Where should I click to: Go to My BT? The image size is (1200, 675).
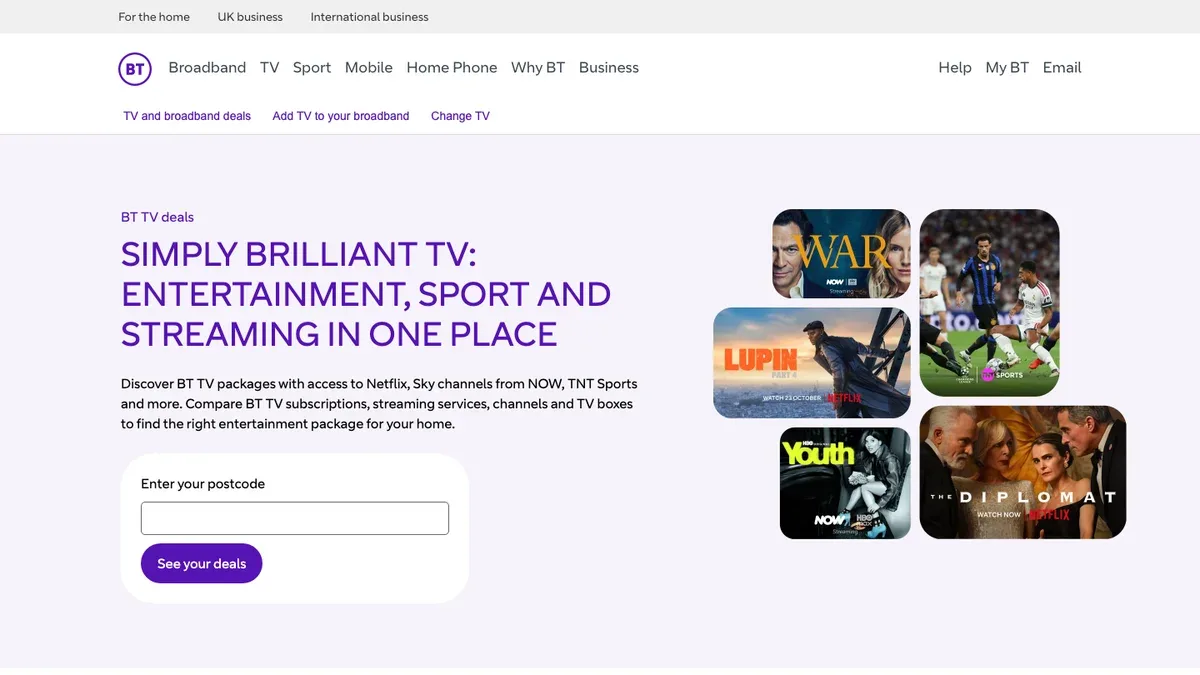tap(1007, 68)
